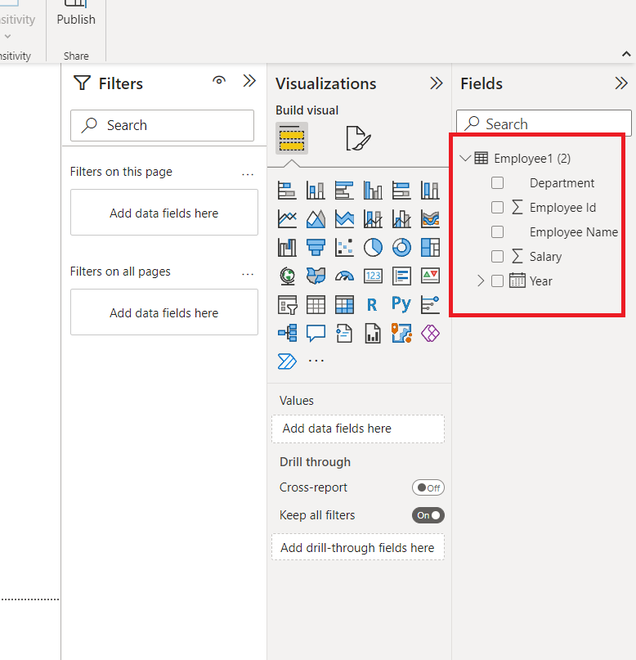Add a Treemap visual
636x660 pixels.
pyautogui.click(x=430, y=248)
